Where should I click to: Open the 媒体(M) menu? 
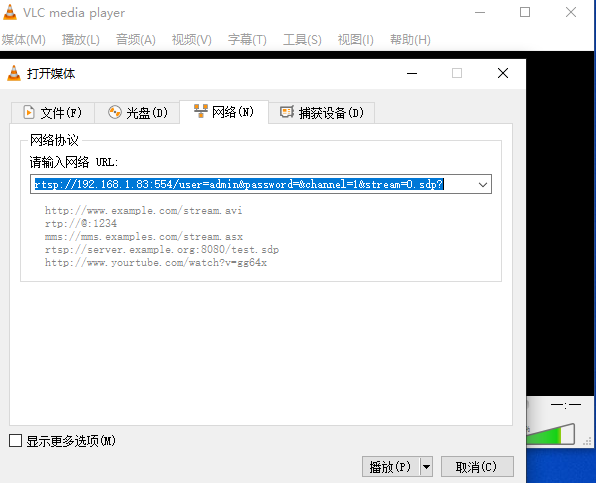pos(23,40)
